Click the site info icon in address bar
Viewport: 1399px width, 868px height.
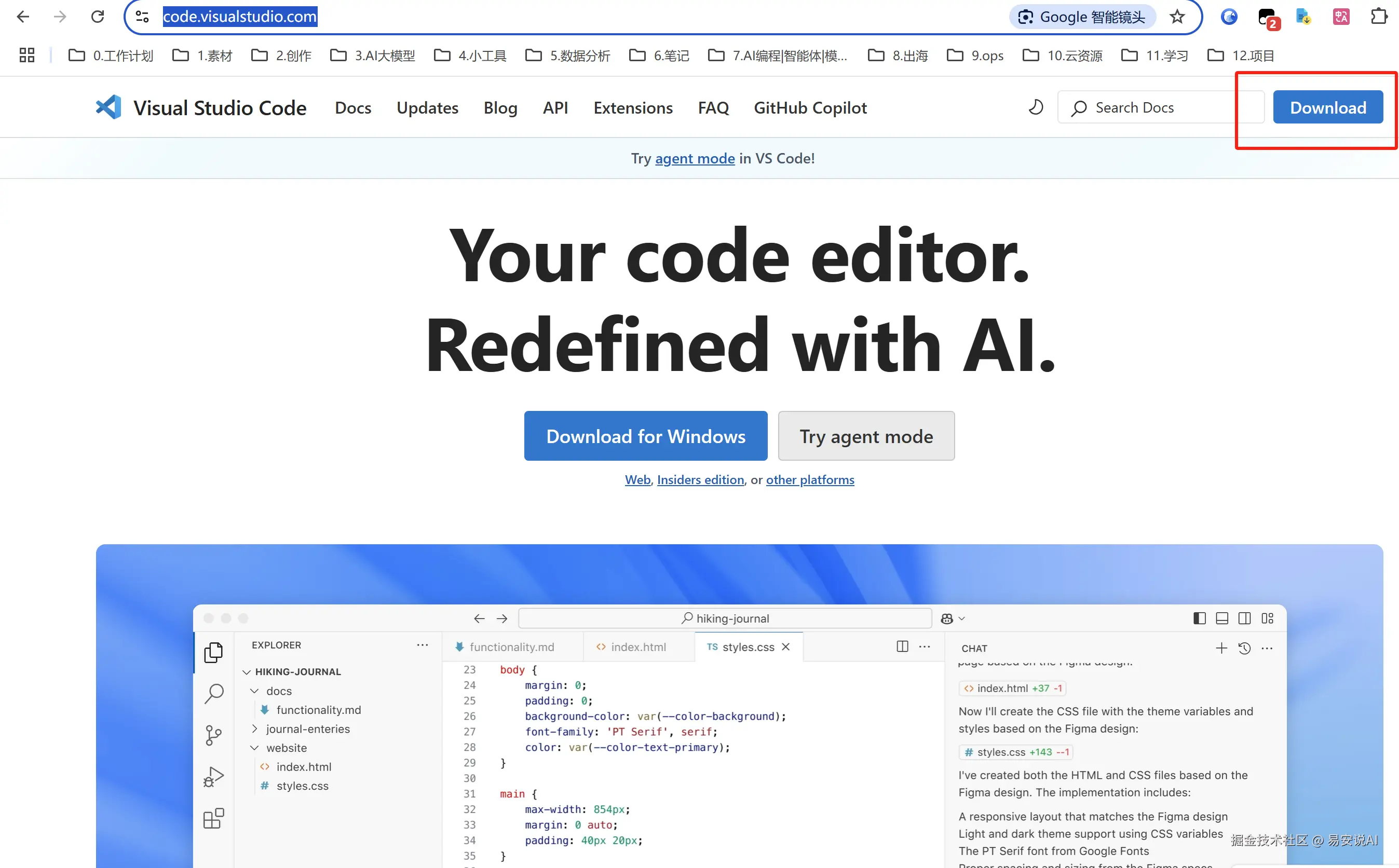pyautogui.click(x=142, y=17)
